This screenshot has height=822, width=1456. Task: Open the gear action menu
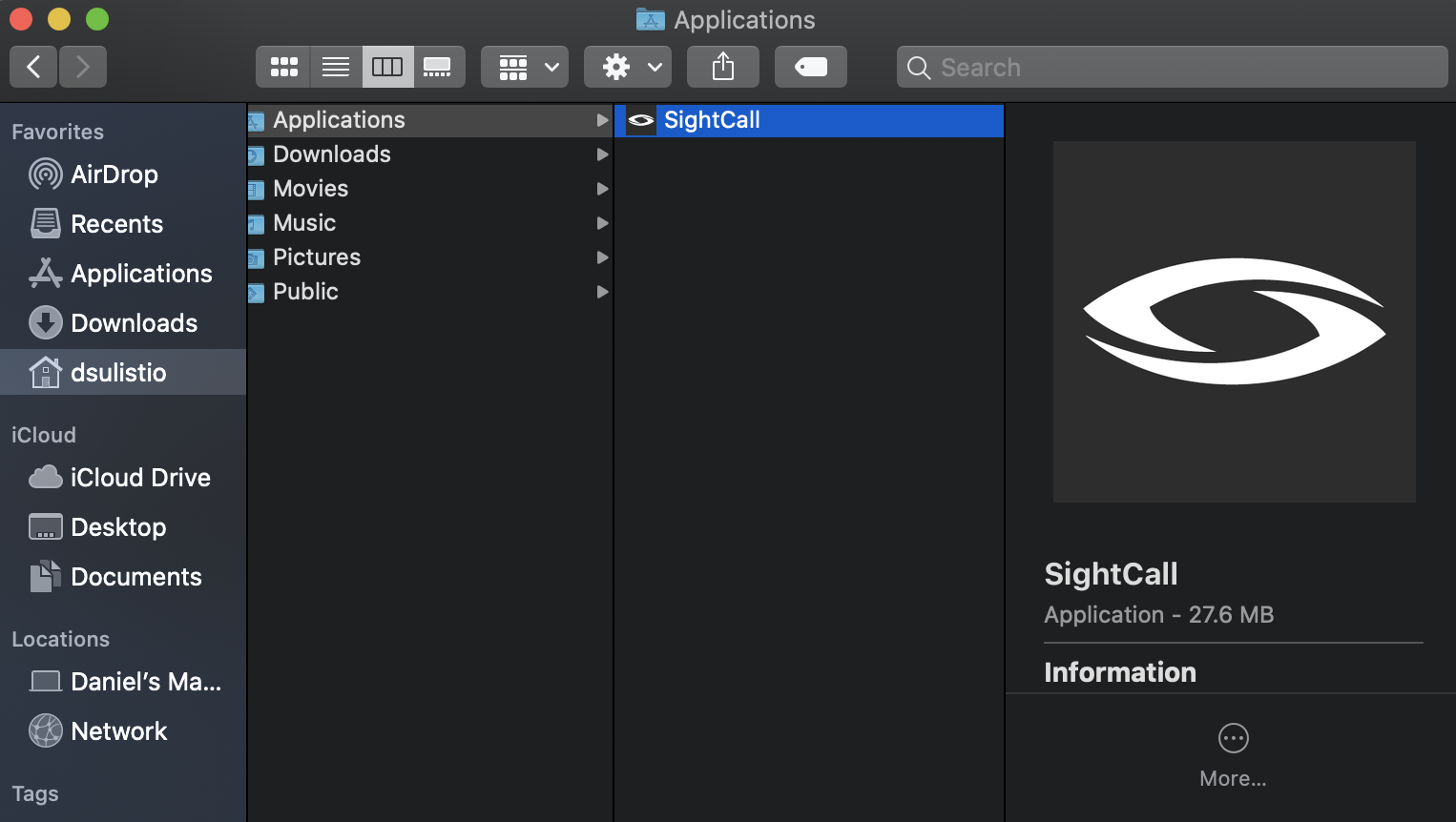tap(628, 67)
